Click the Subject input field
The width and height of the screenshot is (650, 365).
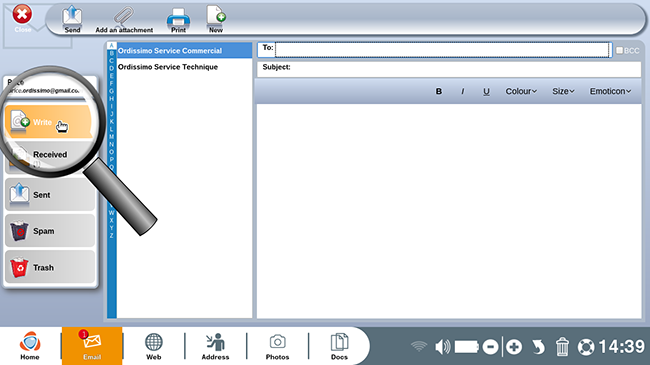pos(449,69)
